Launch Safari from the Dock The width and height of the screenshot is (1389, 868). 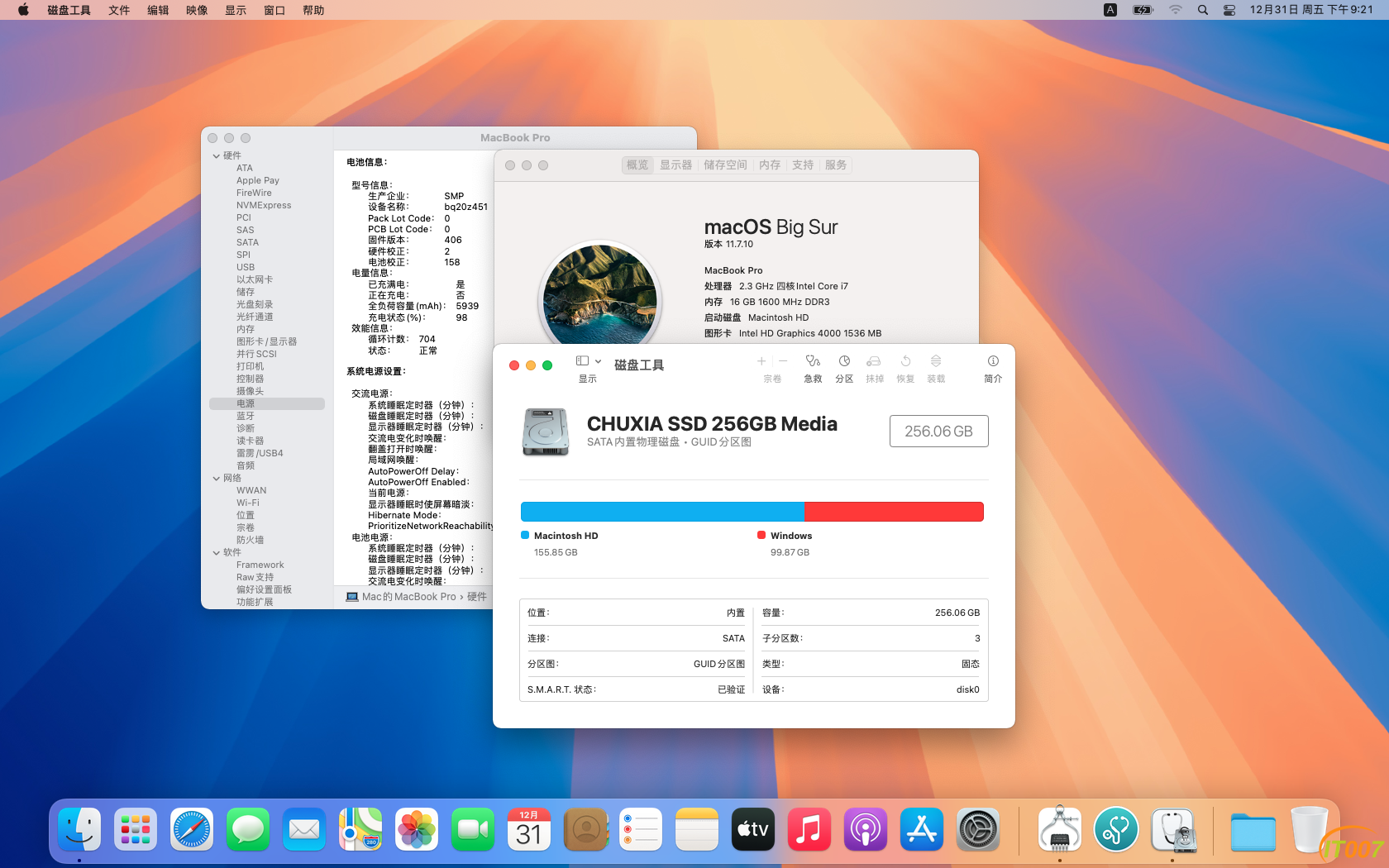pyautogui.click(x=192, y=829)
